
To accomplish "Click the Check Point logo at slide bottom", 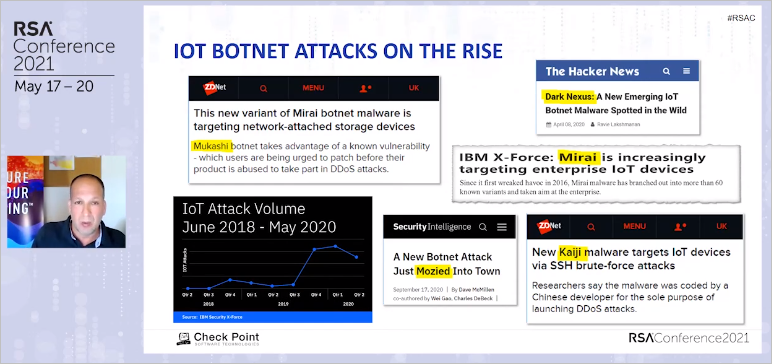I will click(218, 338).
